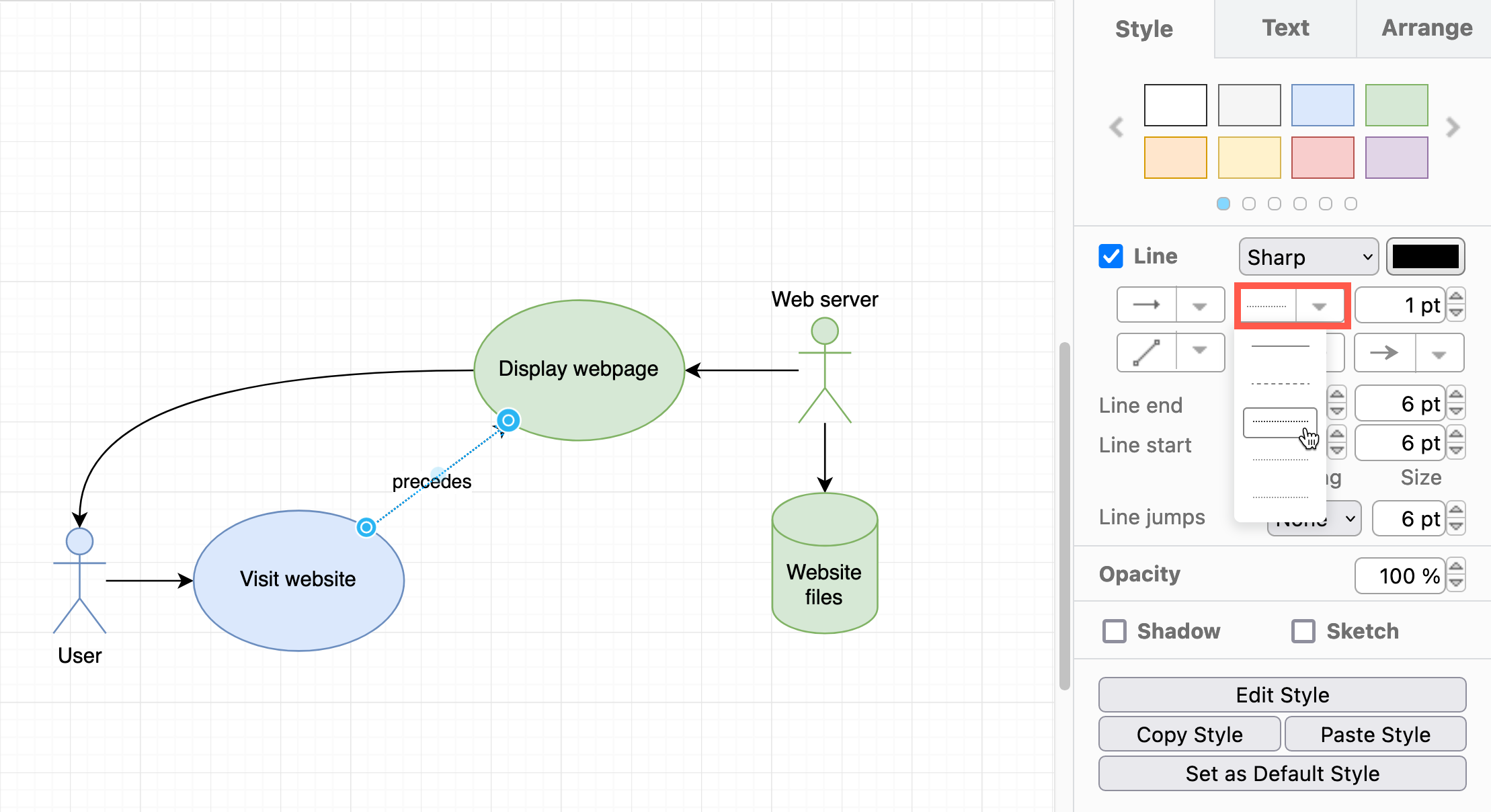Screen dimensions: 1491x812
Task: Enable the Shadow checkbox
Action: (1112, 631)
